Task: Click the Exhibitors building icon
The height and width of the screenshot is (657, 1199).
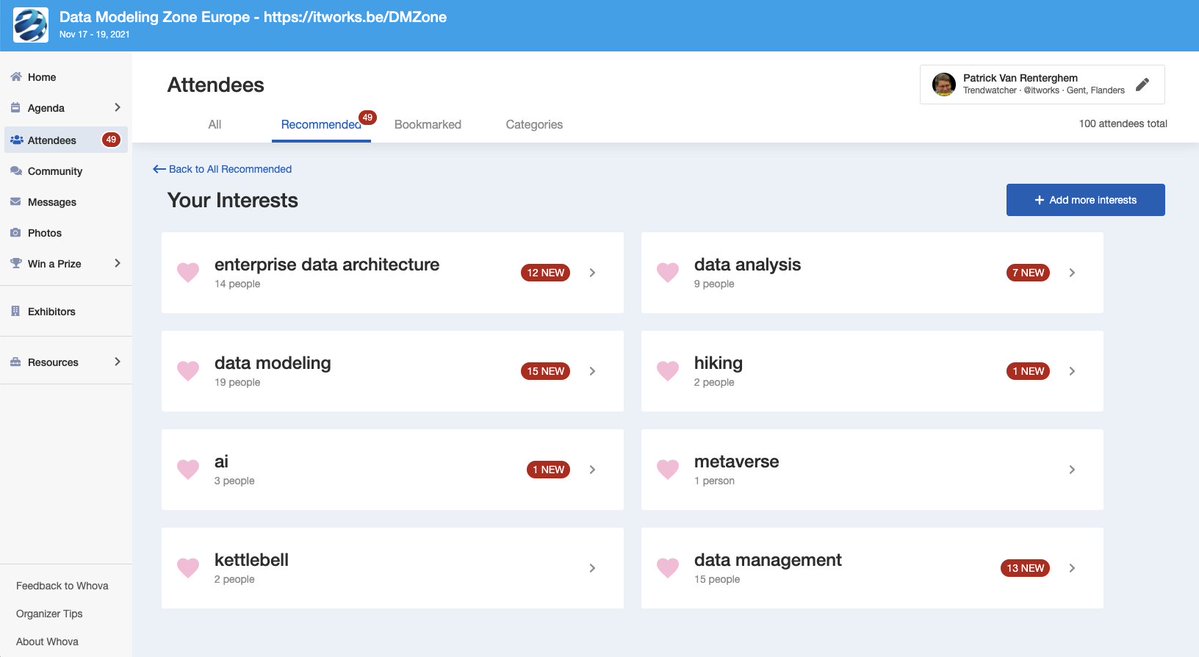Action: pyautogui.click(x=15, y=311)
